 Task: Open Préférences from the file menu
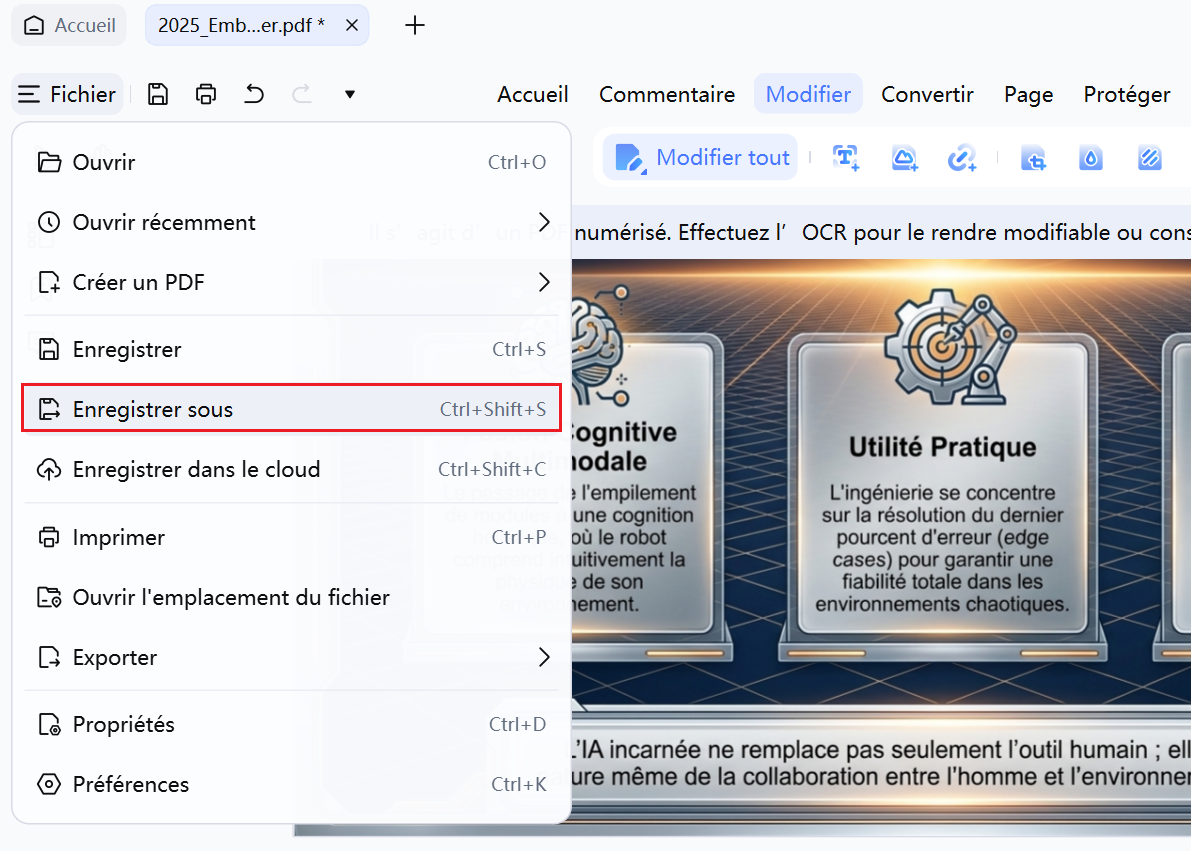point(292,784)
